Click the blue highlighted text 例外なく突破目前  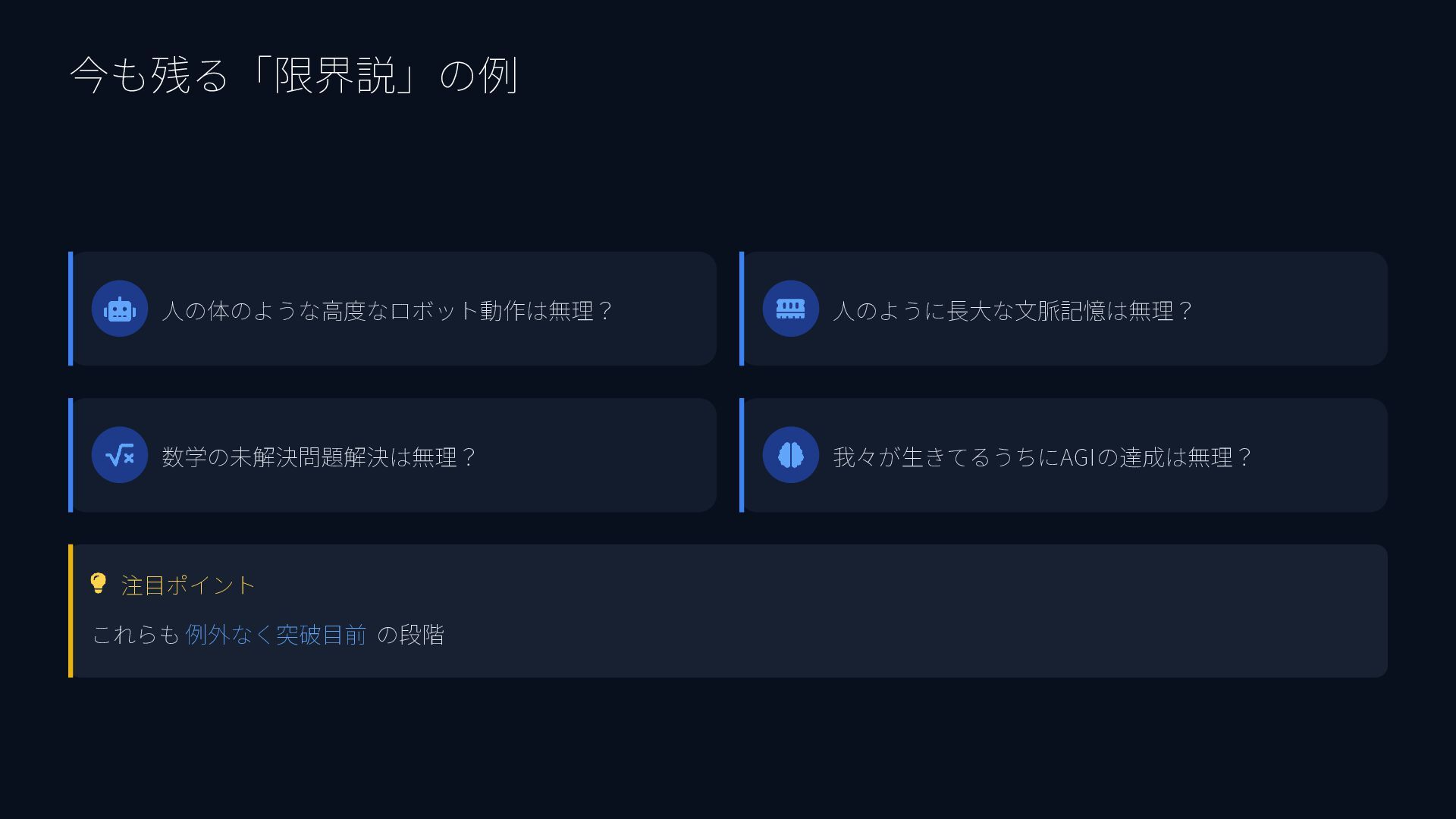pos(276,634)
